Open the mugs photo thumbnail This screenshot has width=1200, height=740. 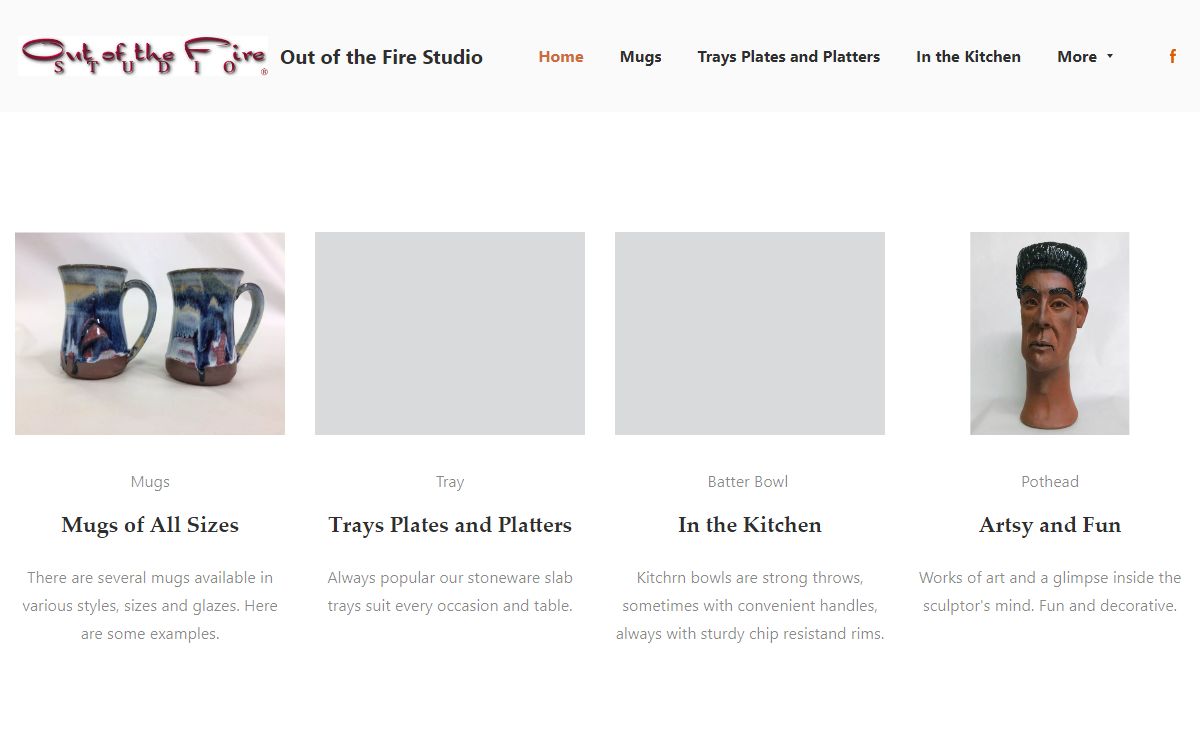[150, 334]
